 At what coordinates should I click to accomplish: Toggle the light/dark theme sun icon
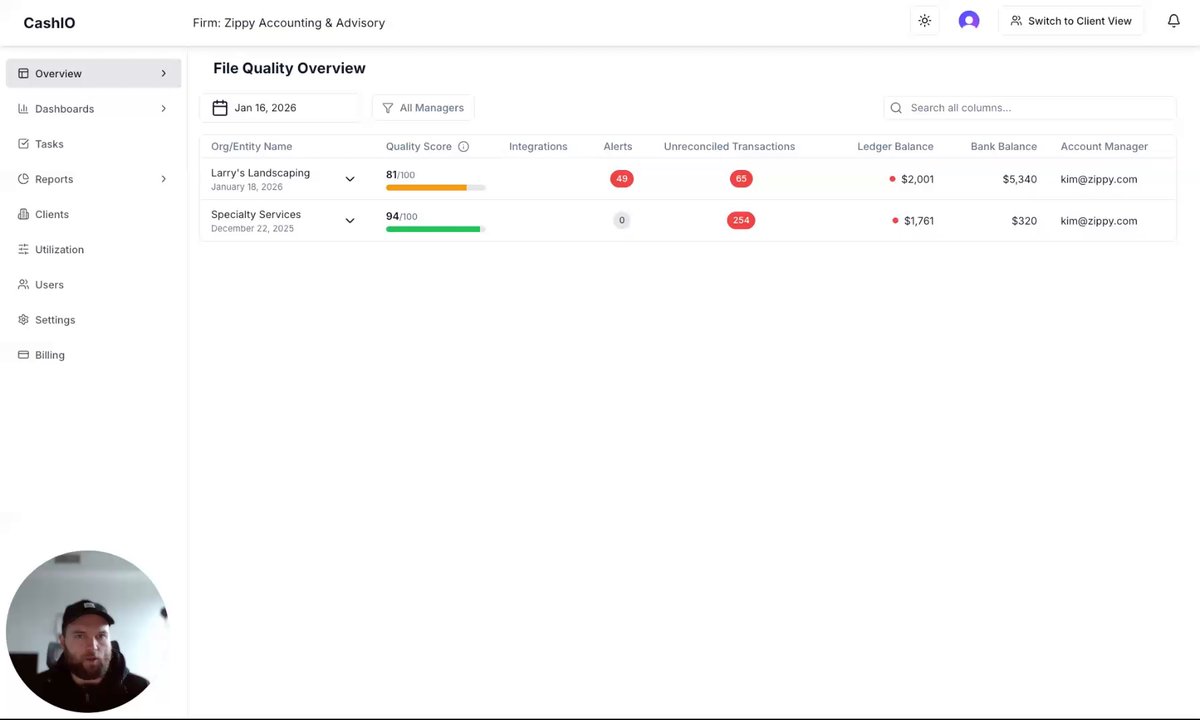[x=924, y=21]
